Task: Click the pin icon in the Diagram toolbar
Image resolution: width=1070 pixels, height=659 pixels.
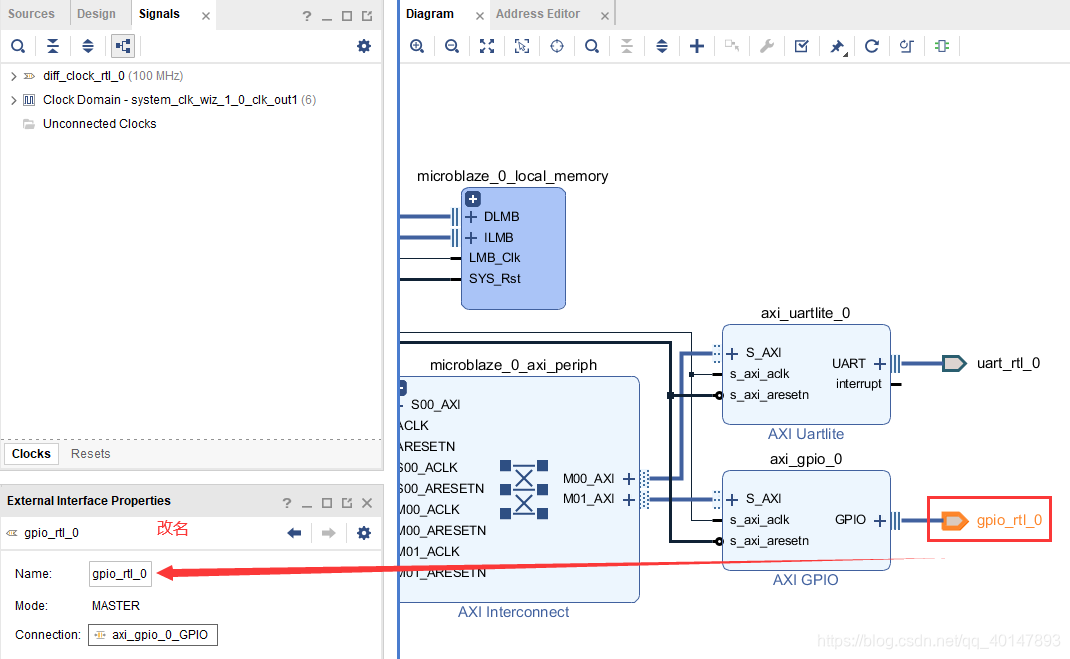Action: point(837,46)
